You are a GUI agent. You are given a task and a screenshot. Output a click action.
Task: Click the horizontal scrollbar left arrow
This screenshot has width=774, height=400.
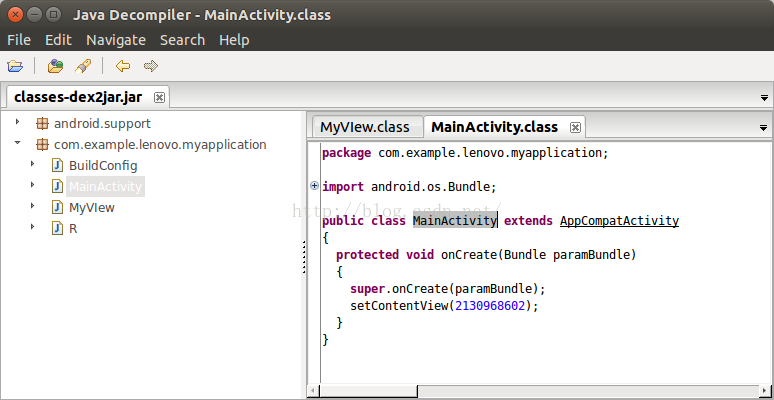(313, 392)
